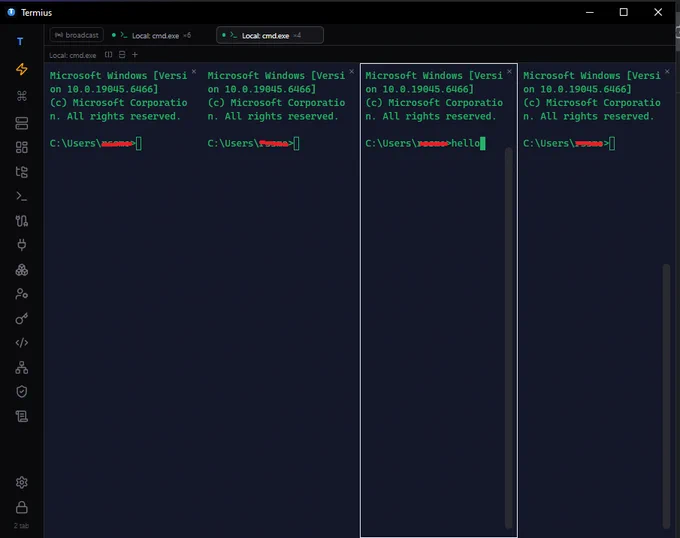Open the orange lightning quick connect icon
680x538 pixels.
[22, 69]
